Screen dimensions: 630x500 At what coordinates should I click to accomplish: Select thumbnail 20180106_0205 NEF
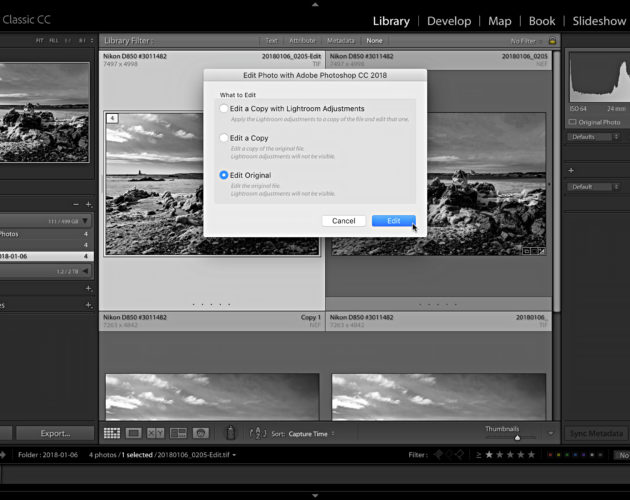[x=438, y=184]
